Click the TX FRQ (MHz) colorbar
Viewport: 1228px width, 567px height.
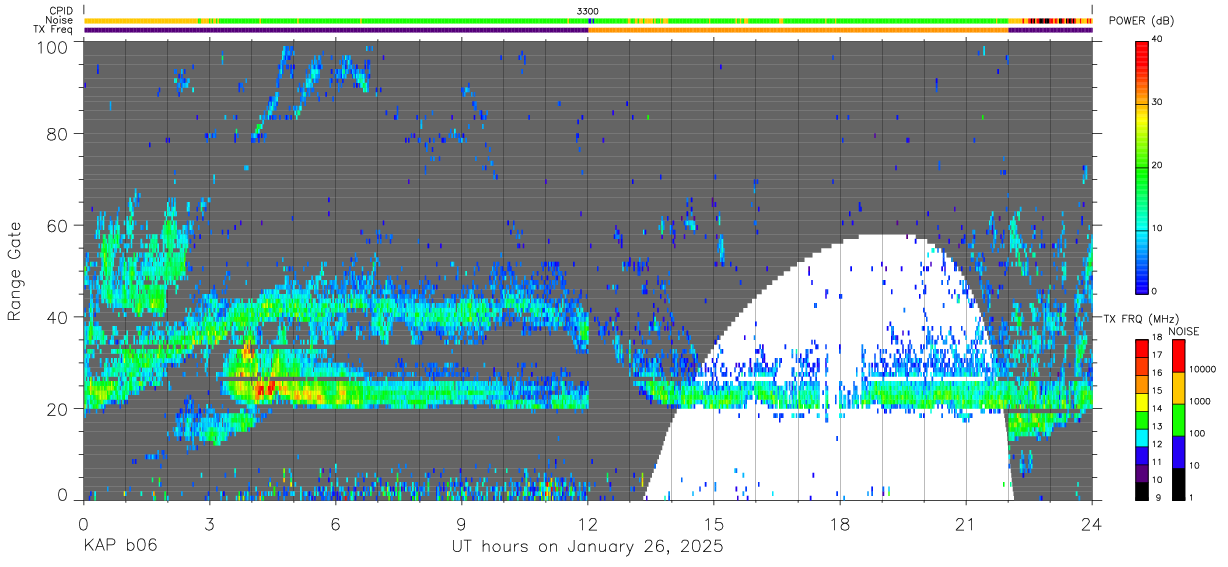click(1142, 419)
